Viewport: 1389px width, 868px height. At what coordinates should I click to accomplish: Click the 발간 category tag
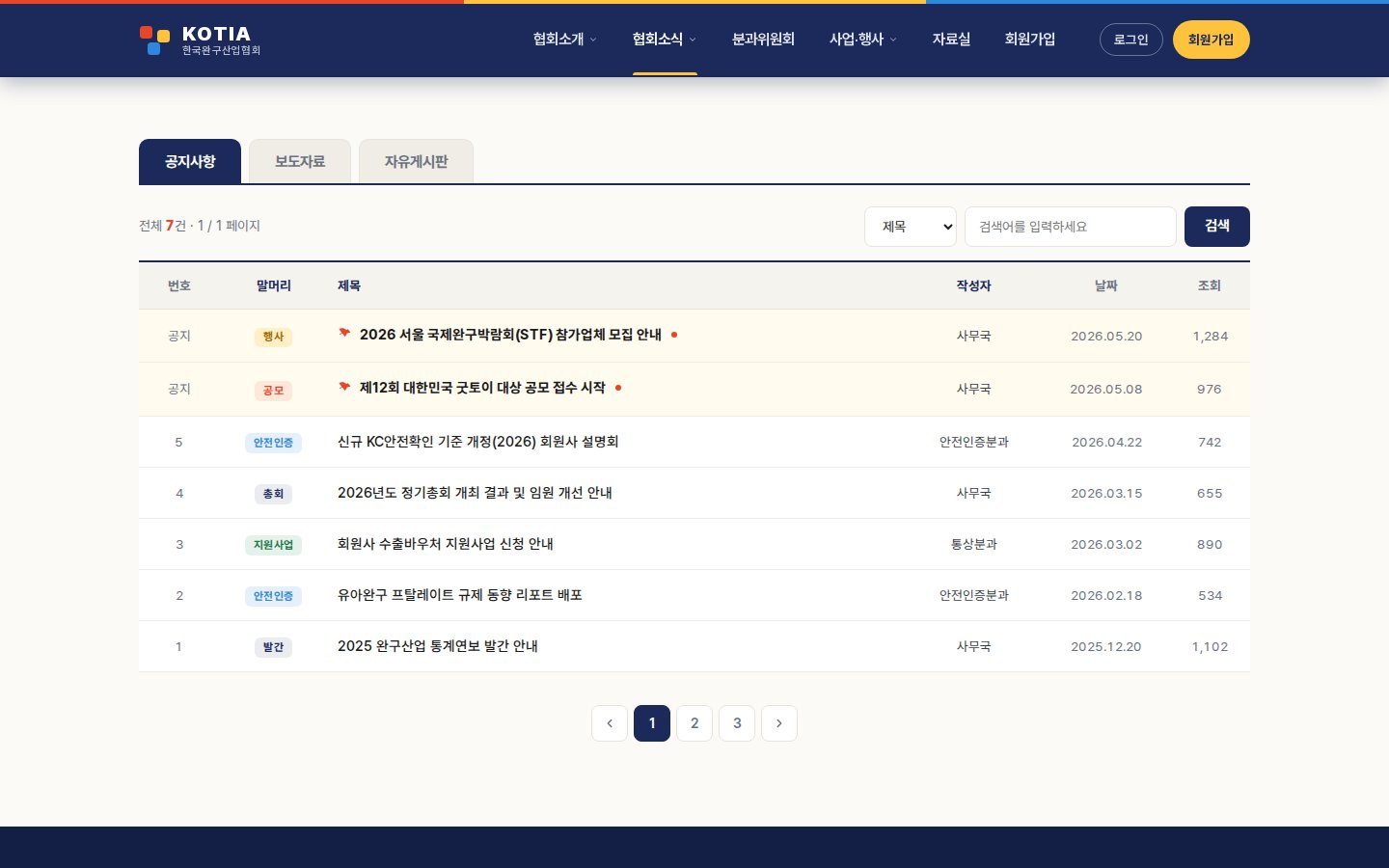pos(274,647)
